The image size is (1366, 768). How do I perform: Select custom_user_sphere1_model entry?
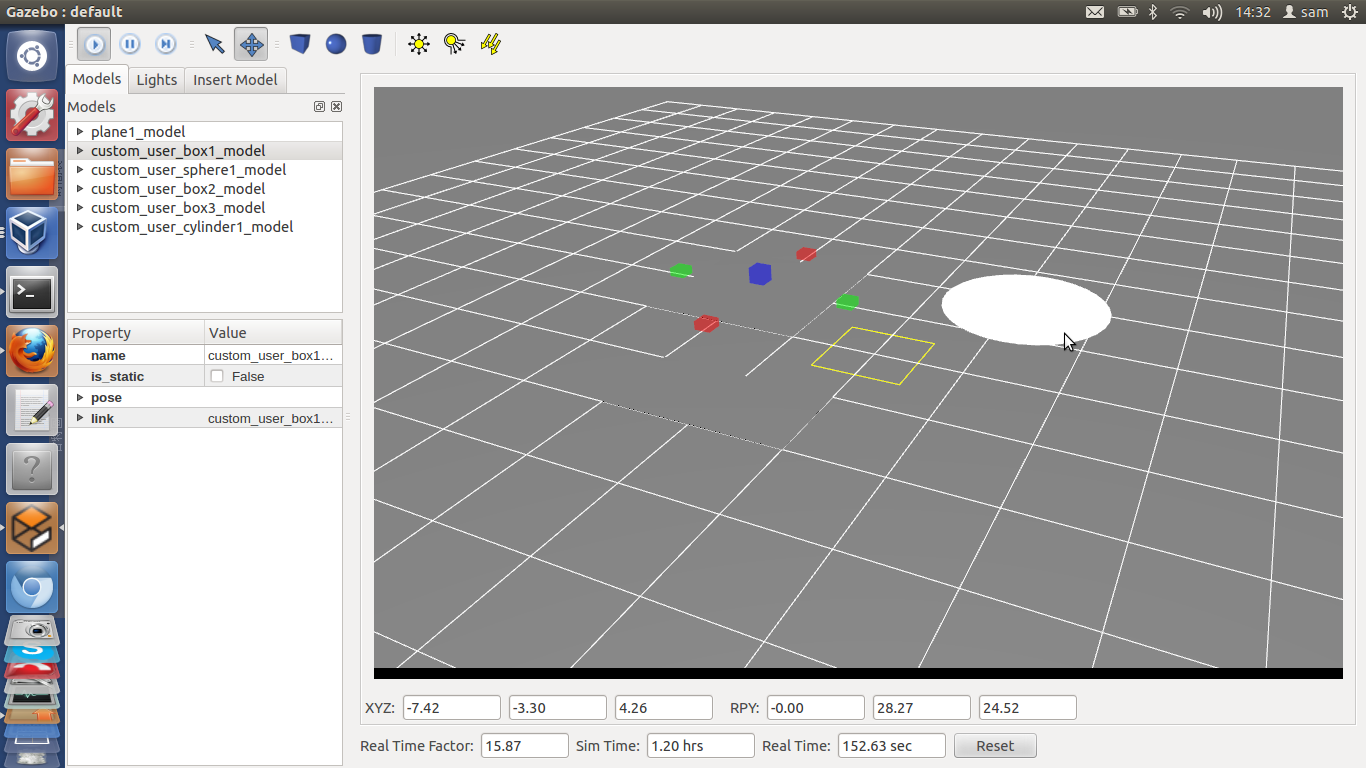188,169
